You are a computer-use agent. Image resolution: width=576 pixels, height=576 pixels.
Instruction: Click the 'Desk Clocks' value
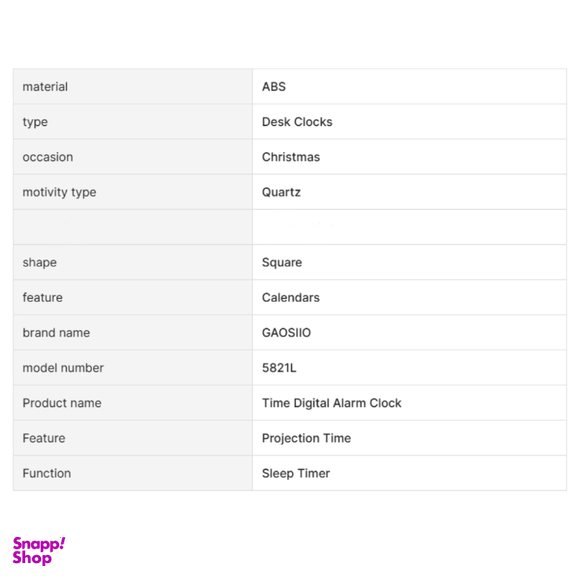click(x=297, y=122)
